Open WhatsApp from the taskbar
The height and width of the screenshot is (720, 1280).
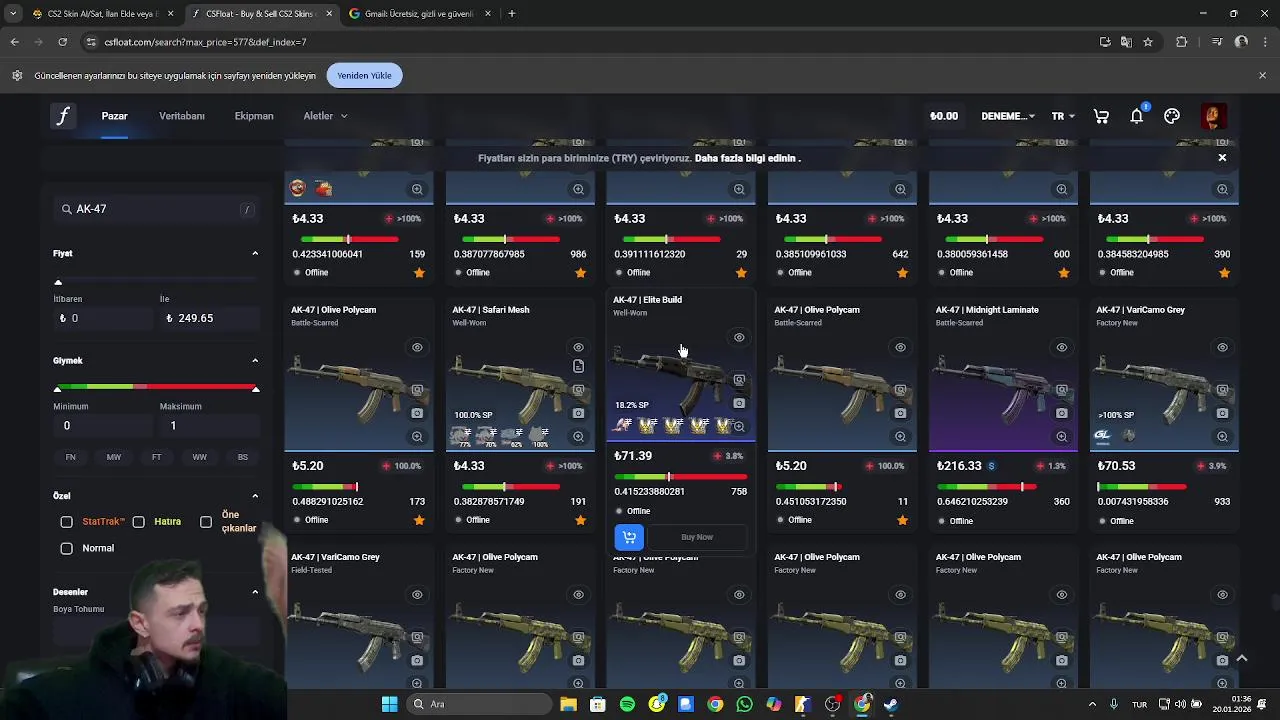(x=744, y=704)
